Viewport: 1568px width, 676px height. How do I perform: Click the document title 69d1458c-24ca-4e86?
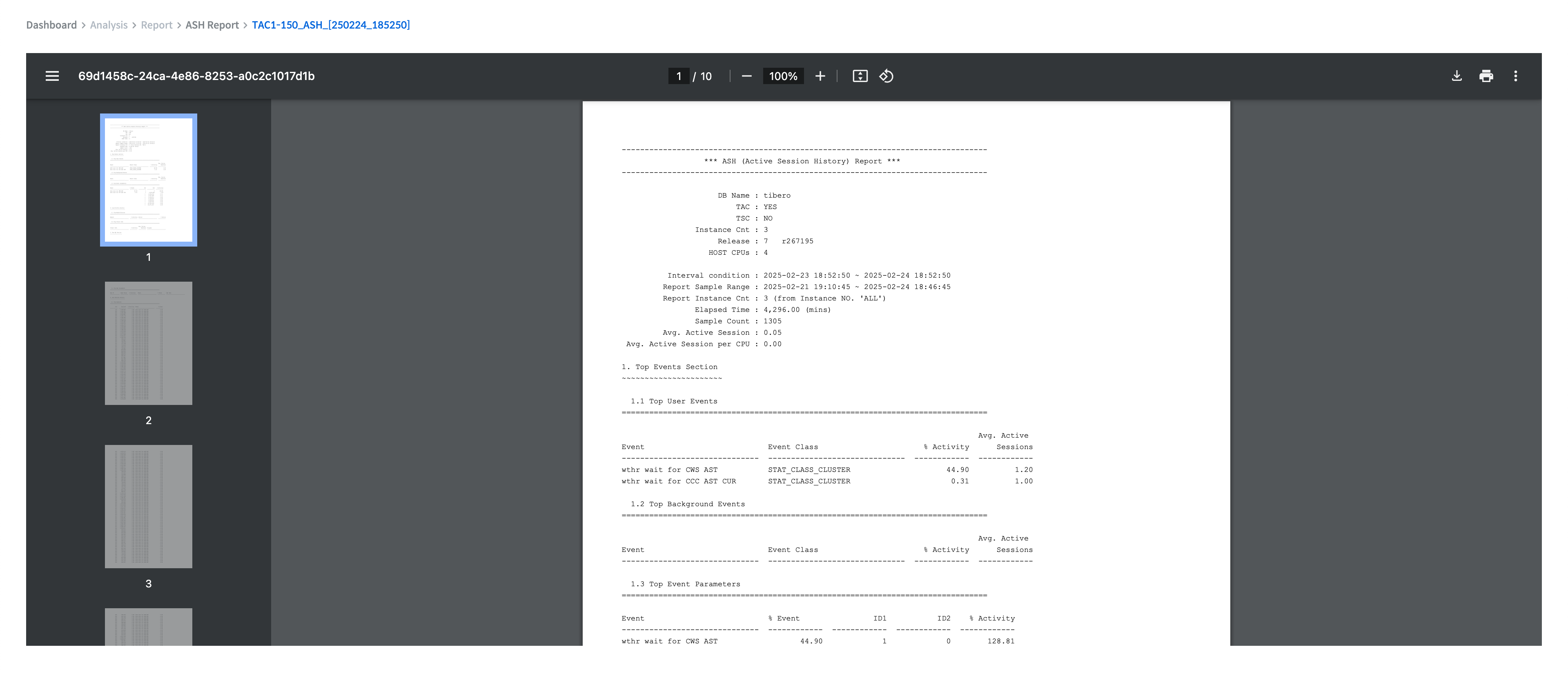(x=196, y=76)
